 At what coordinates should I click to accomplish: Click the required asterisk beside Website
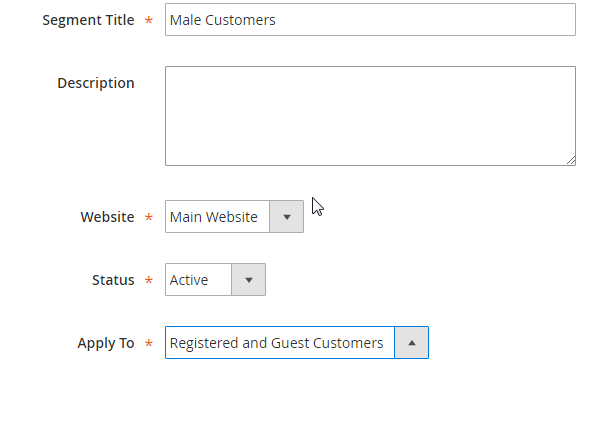(x=149, y=218)
